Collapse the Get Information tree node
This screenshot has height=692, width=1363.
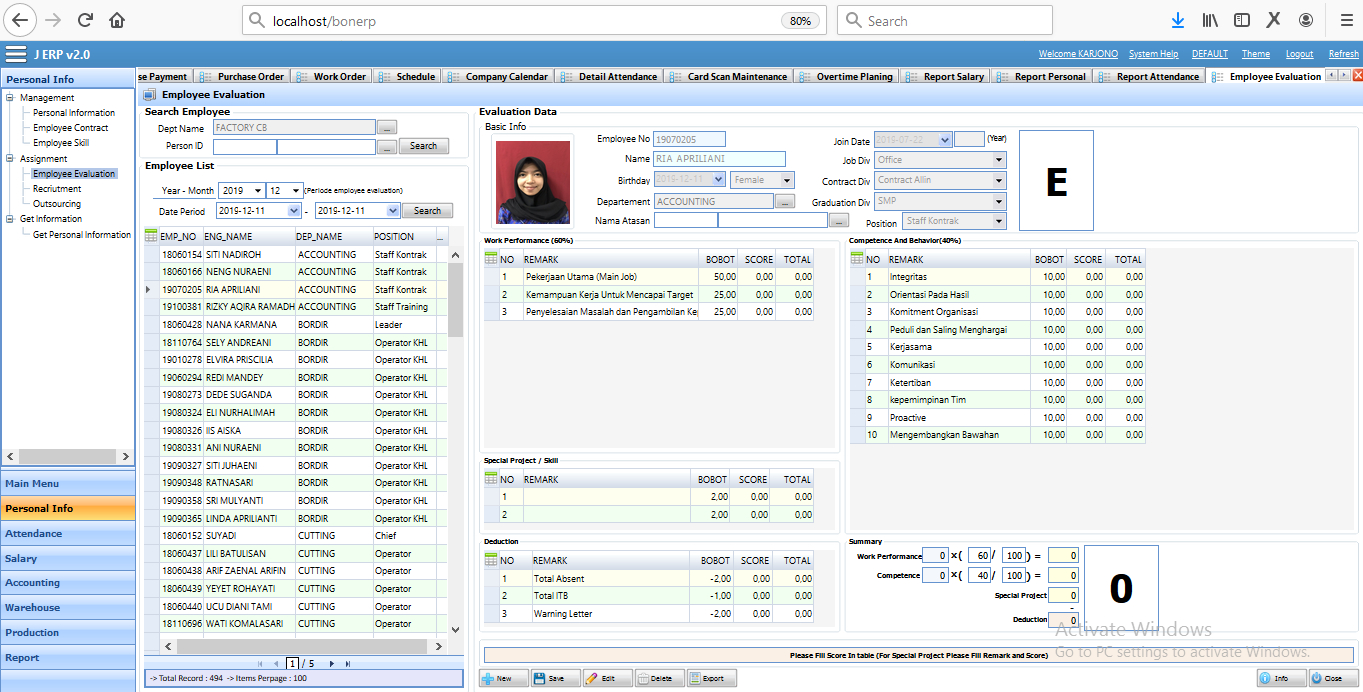pos(9,219)
